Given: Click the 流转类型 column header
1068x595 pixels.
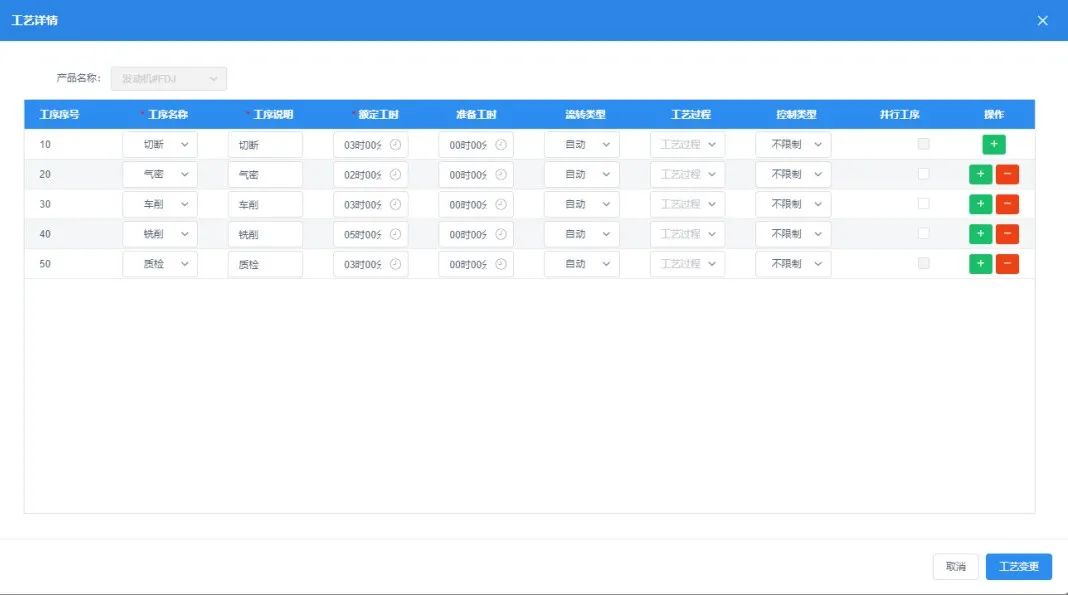Looking at the screenshot, I should tap(585, 114).
